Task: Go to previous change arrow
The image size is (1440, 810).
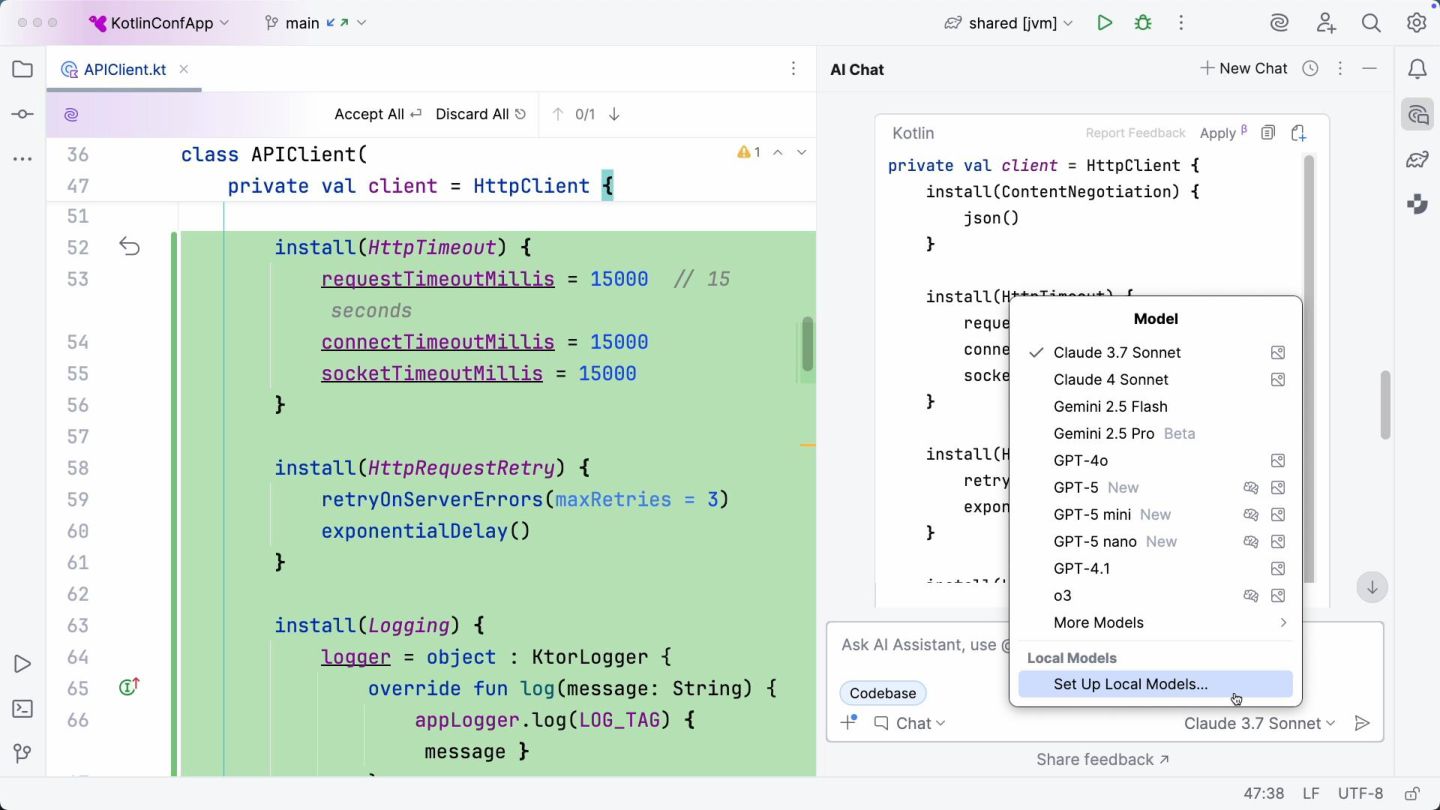Action: click(x=558, y=114)
